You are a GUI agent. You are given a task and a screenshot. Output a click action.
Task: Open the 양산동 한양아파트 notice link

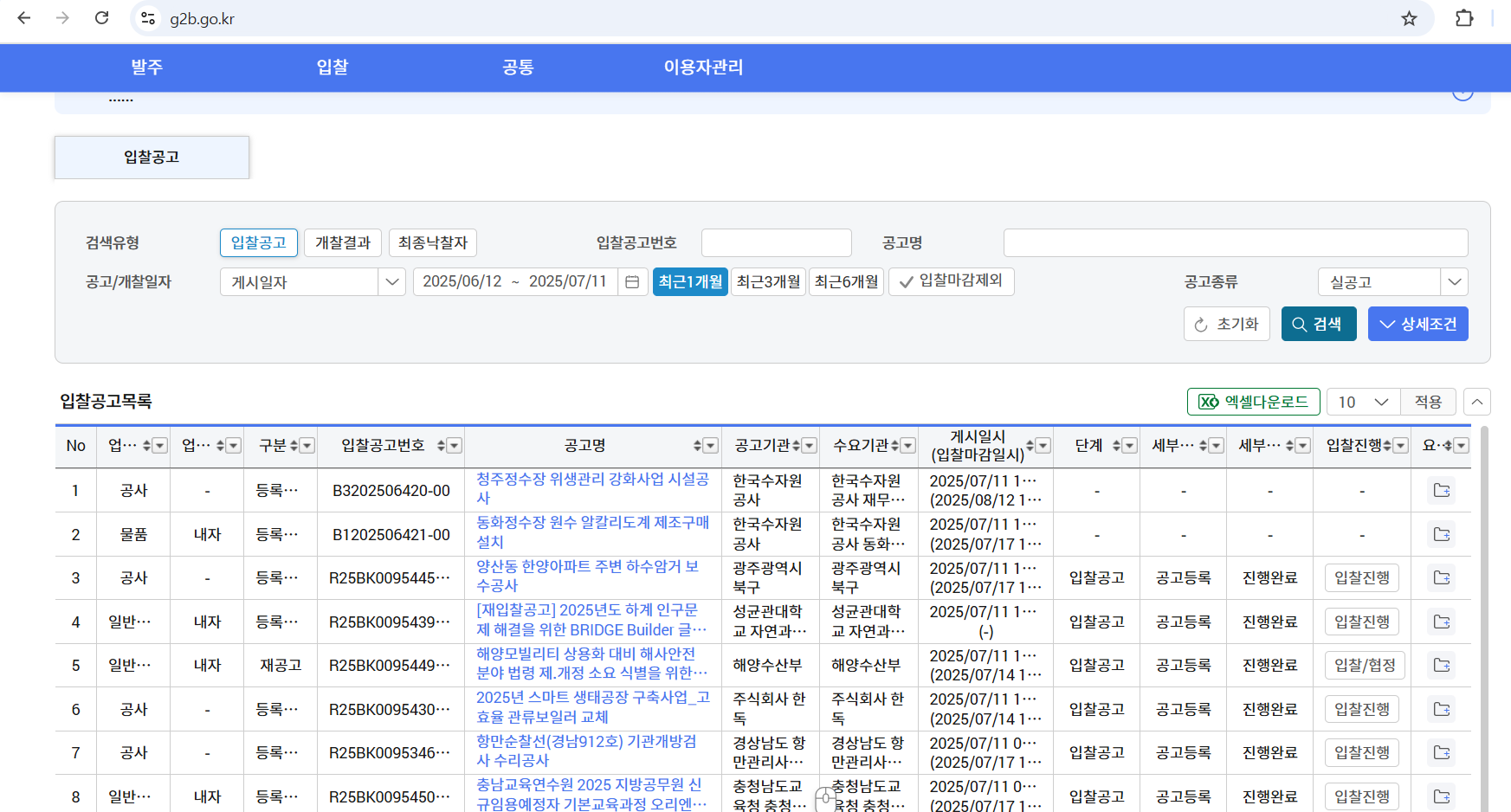[x=588, y=576]
